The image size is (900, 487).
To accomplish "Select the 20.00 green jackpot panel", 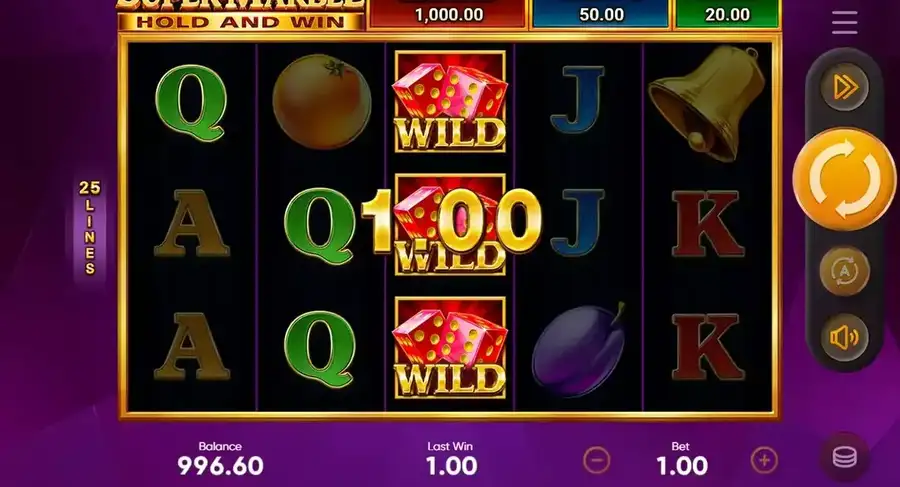I will click(727, 14).
